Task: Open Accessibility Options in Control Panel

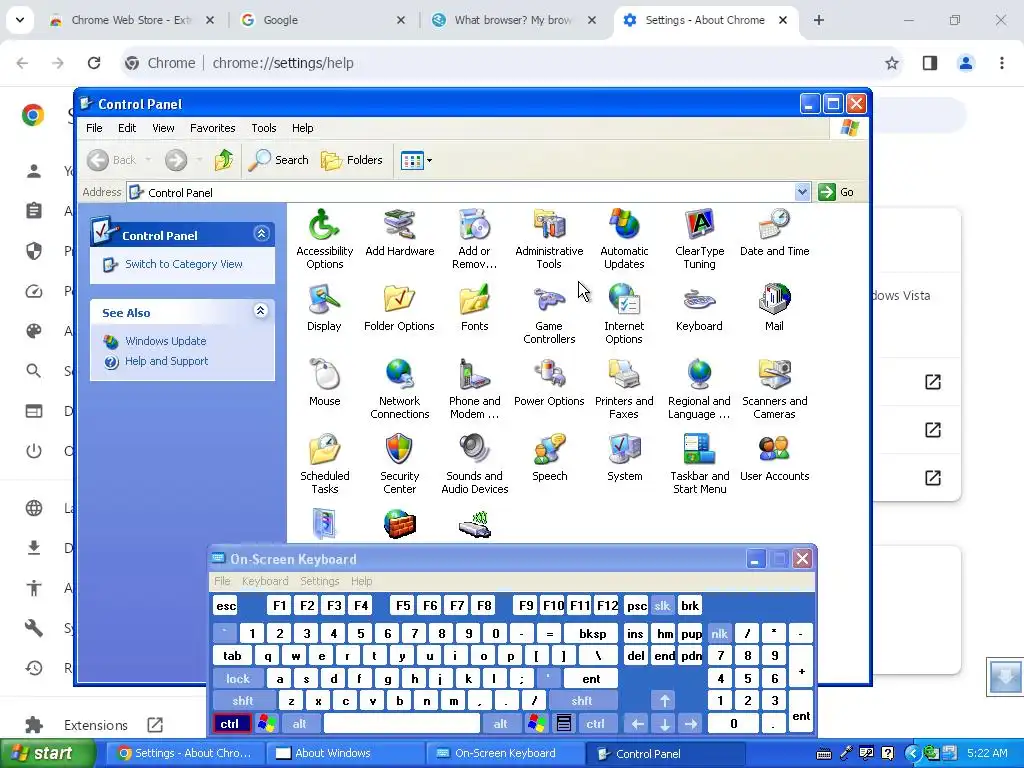Action: pos(324,238)
